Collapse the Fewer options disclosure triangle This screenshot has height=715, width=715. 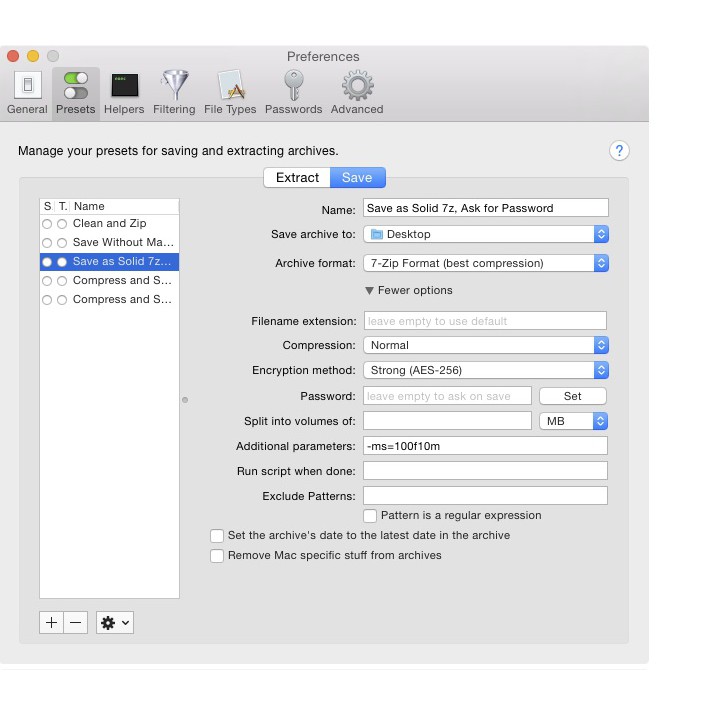point(369,291)
